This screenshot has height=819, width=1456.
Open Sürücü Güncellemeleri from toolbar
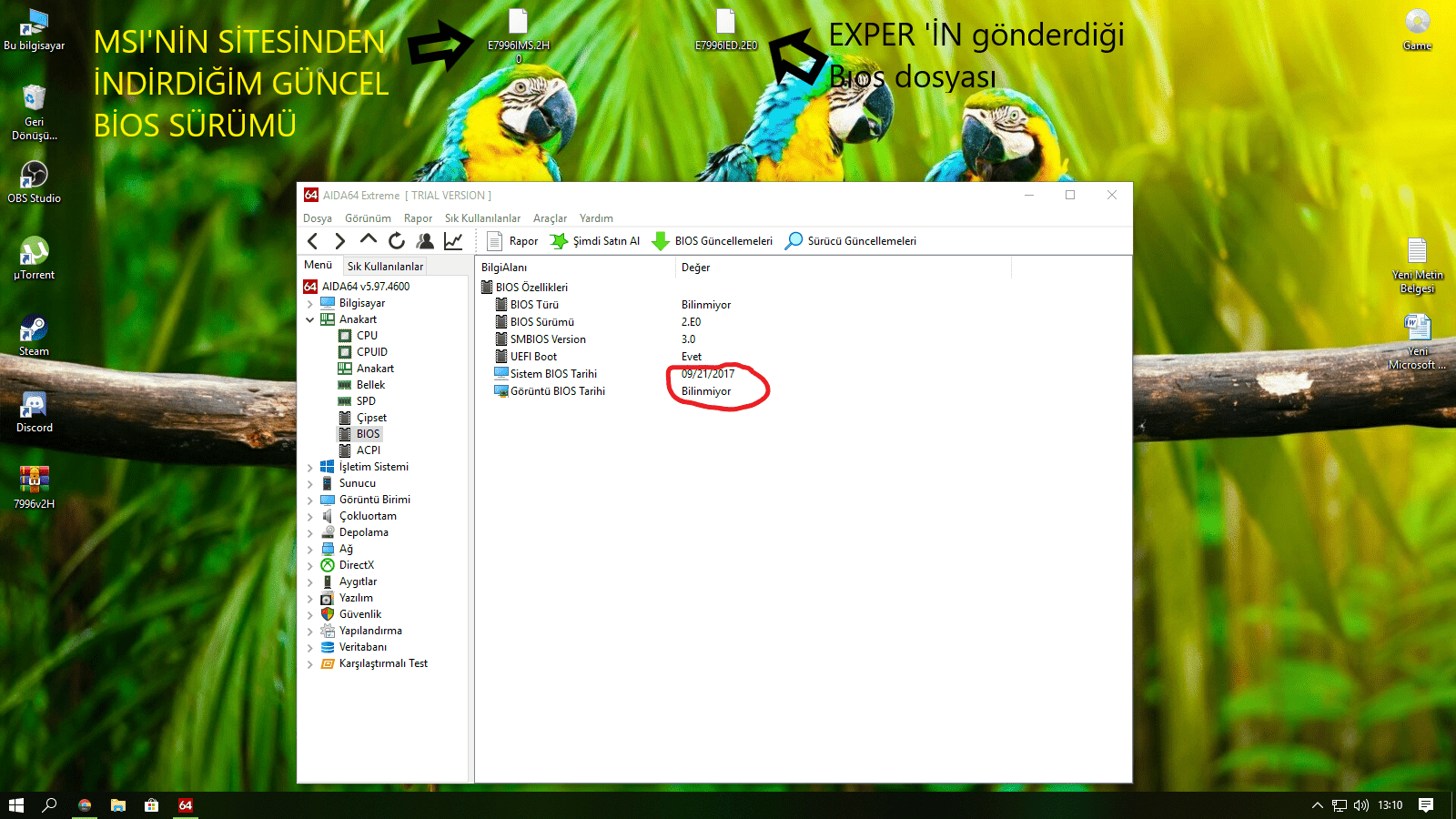(851, 241)
